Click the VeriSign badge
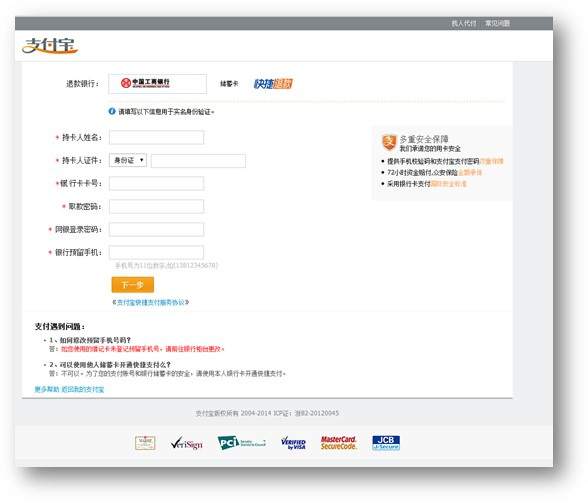 [186, 443]
